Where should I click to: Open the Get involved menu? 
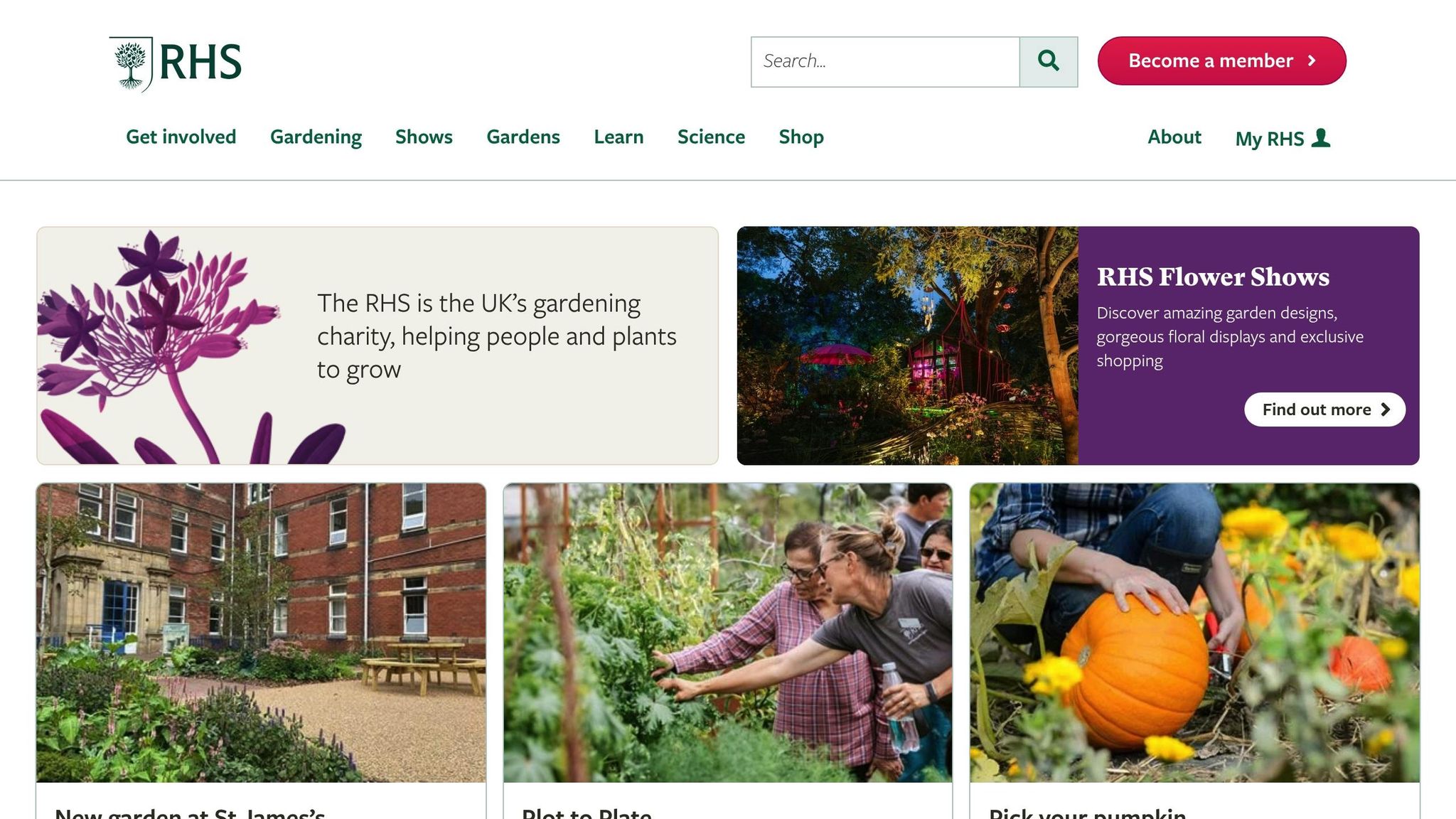click(181, 136)
